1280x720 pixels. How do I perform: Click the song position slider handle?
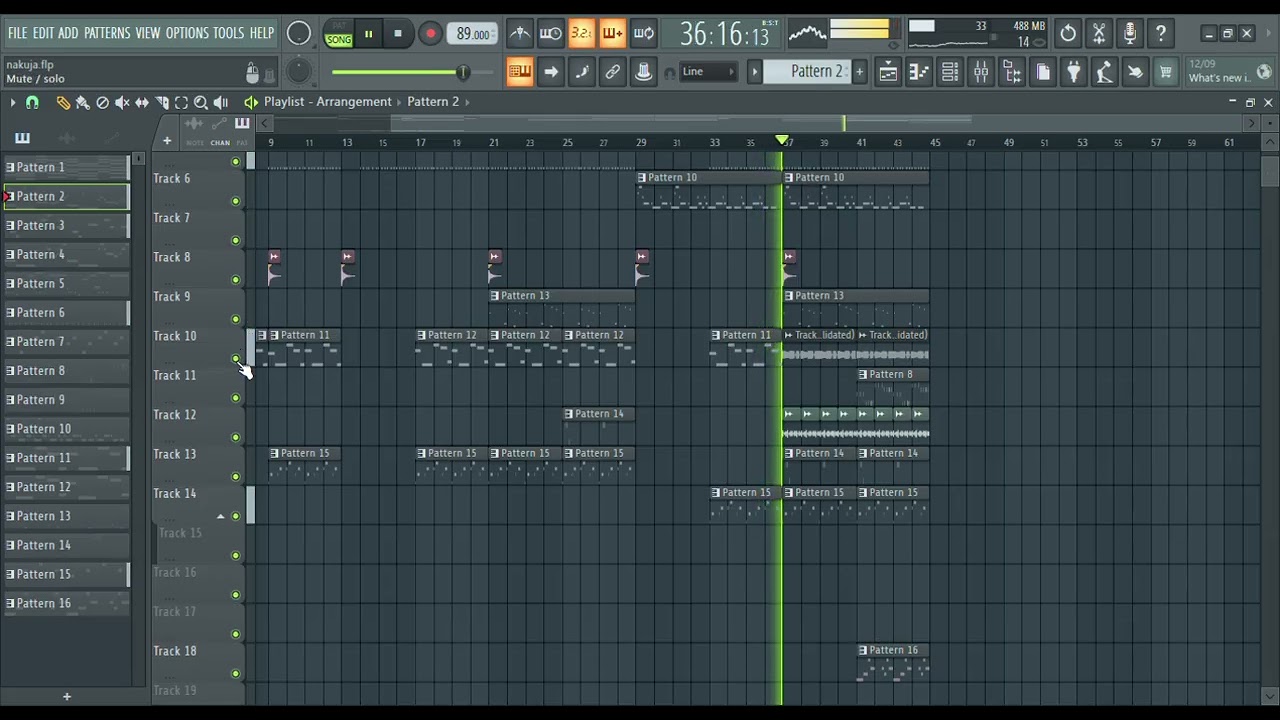462,72
